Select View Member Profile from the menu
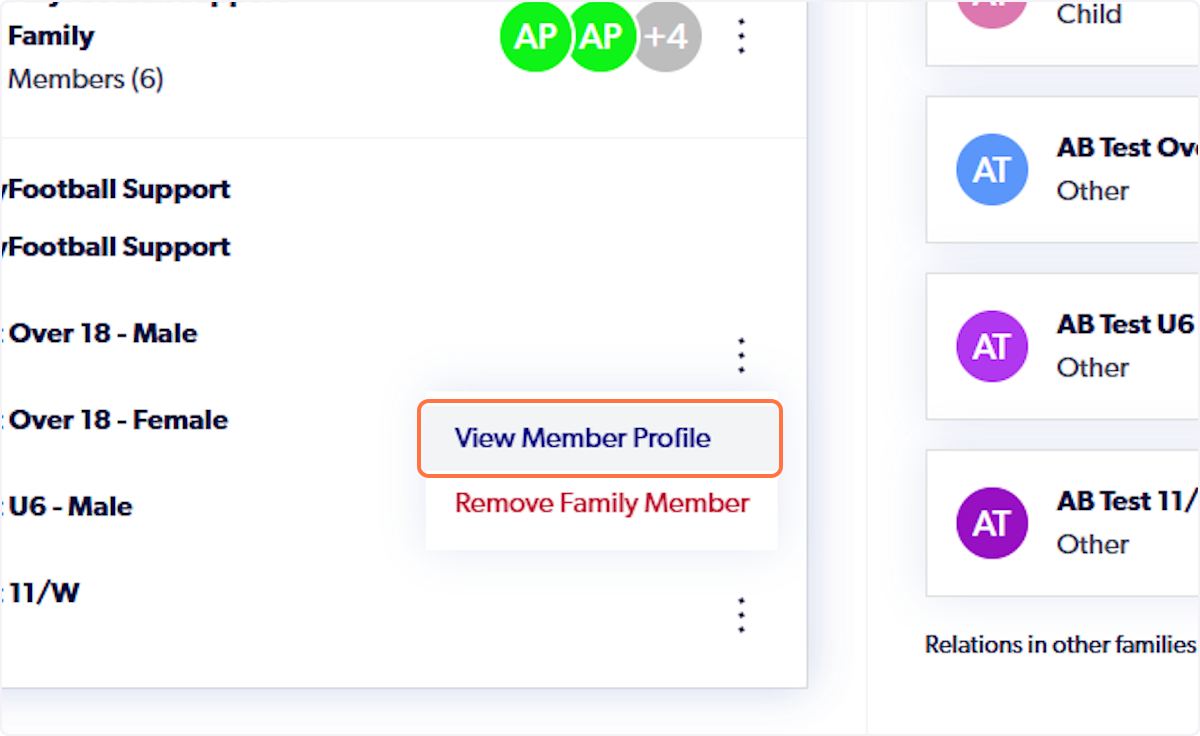Viewport: 1200px width, 736px height. pos(582,438)
